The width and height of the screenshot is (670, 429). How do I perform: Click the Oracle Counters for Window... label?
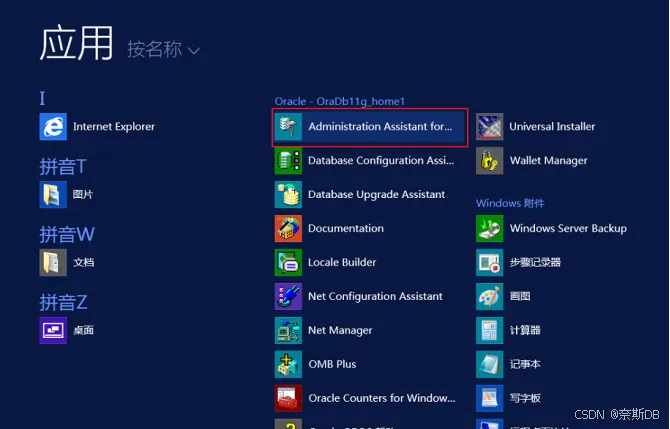[x=382, y=398]
